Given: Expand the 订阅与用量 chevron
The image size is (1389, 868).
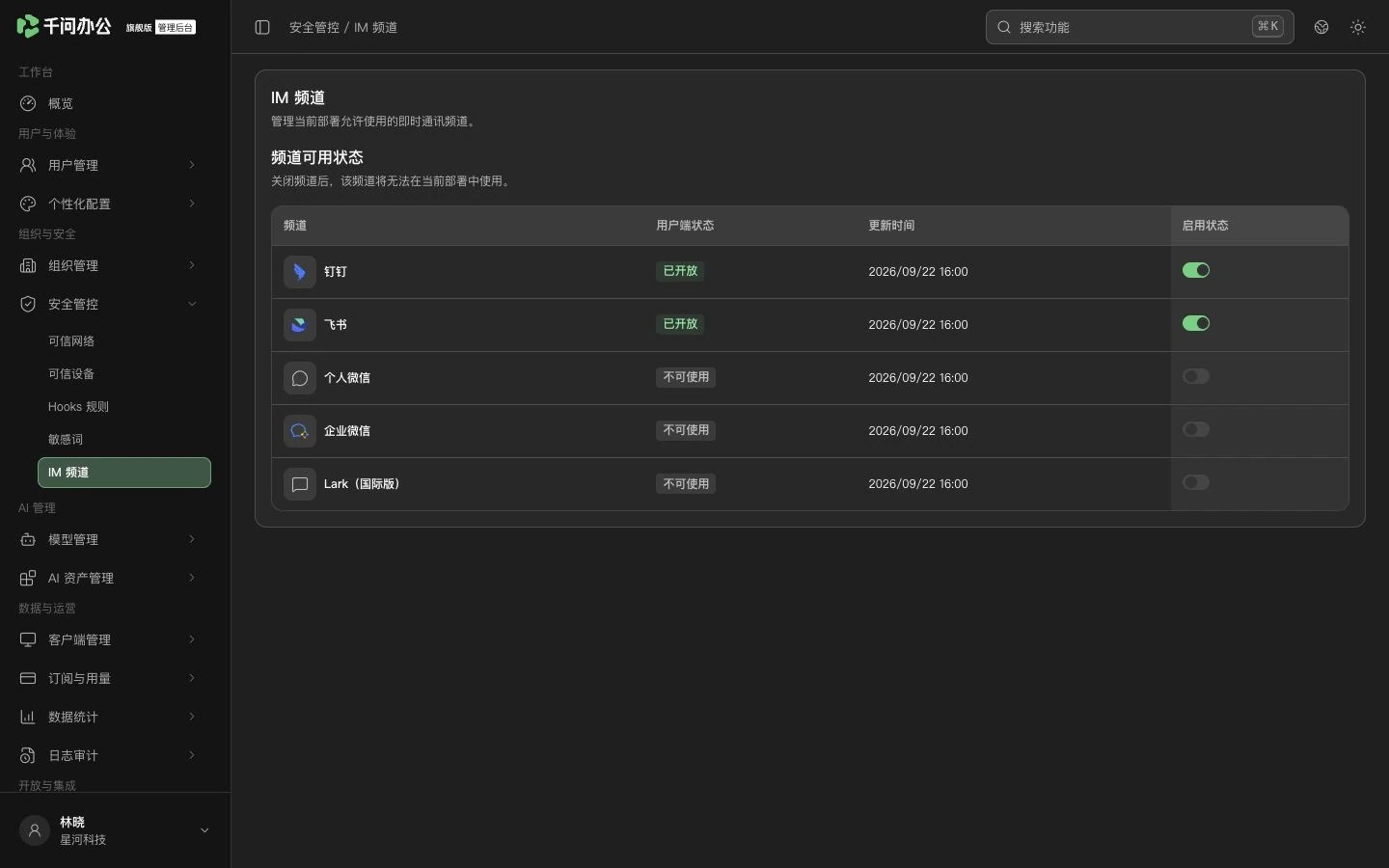Looking at the screenshot, I should coord(192,678).
